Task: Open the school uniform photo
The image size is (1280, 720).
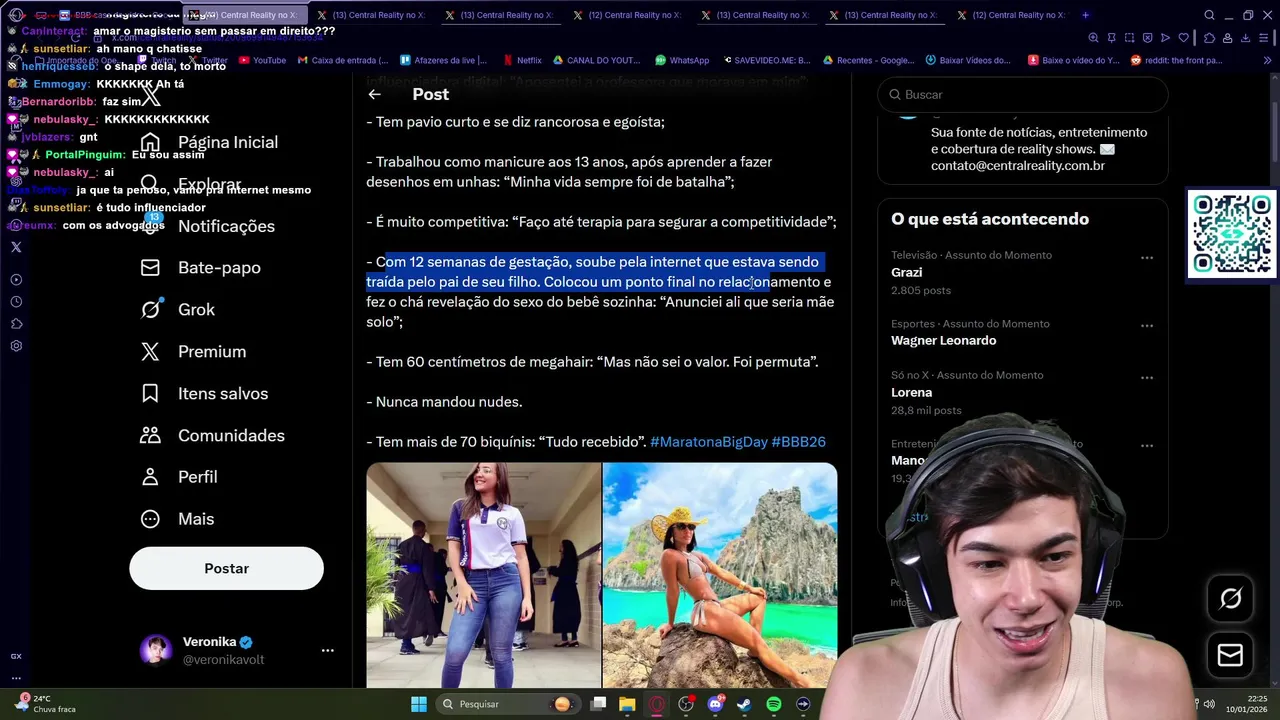Action: click(x=483, y=575)
